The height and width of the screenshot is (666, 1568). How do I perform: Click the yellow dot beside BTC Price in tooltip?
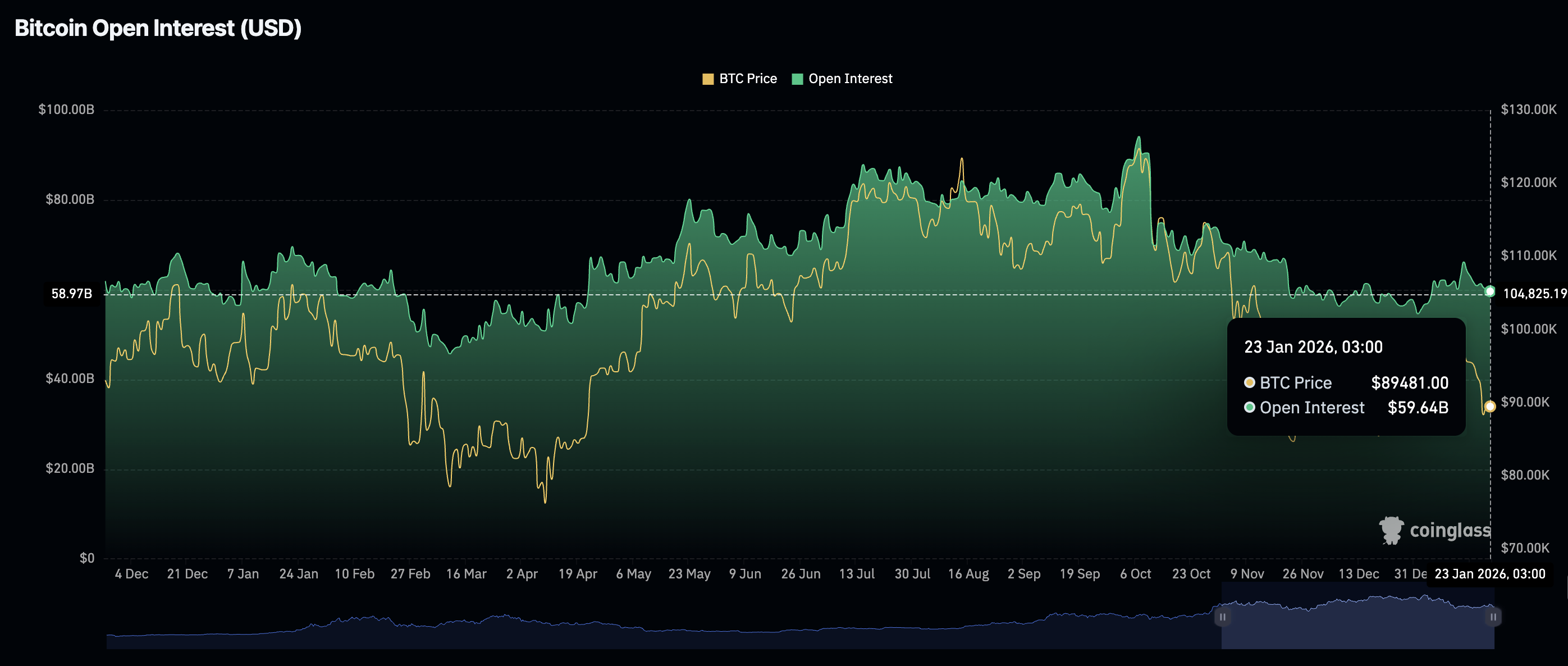coord(1249,382)
